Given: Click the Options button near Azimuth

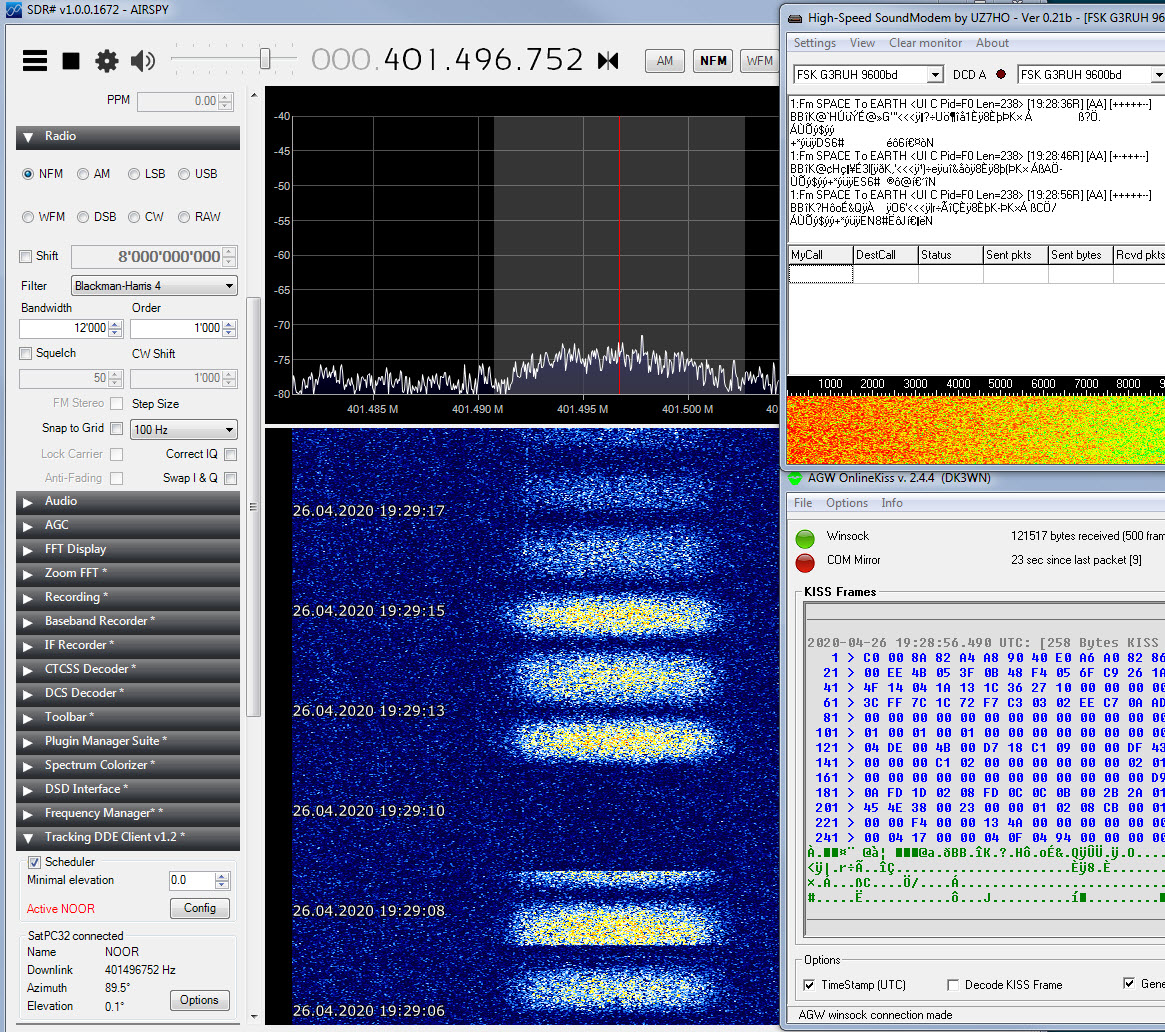Looking at the screenshot, I should coord(199,1001).
